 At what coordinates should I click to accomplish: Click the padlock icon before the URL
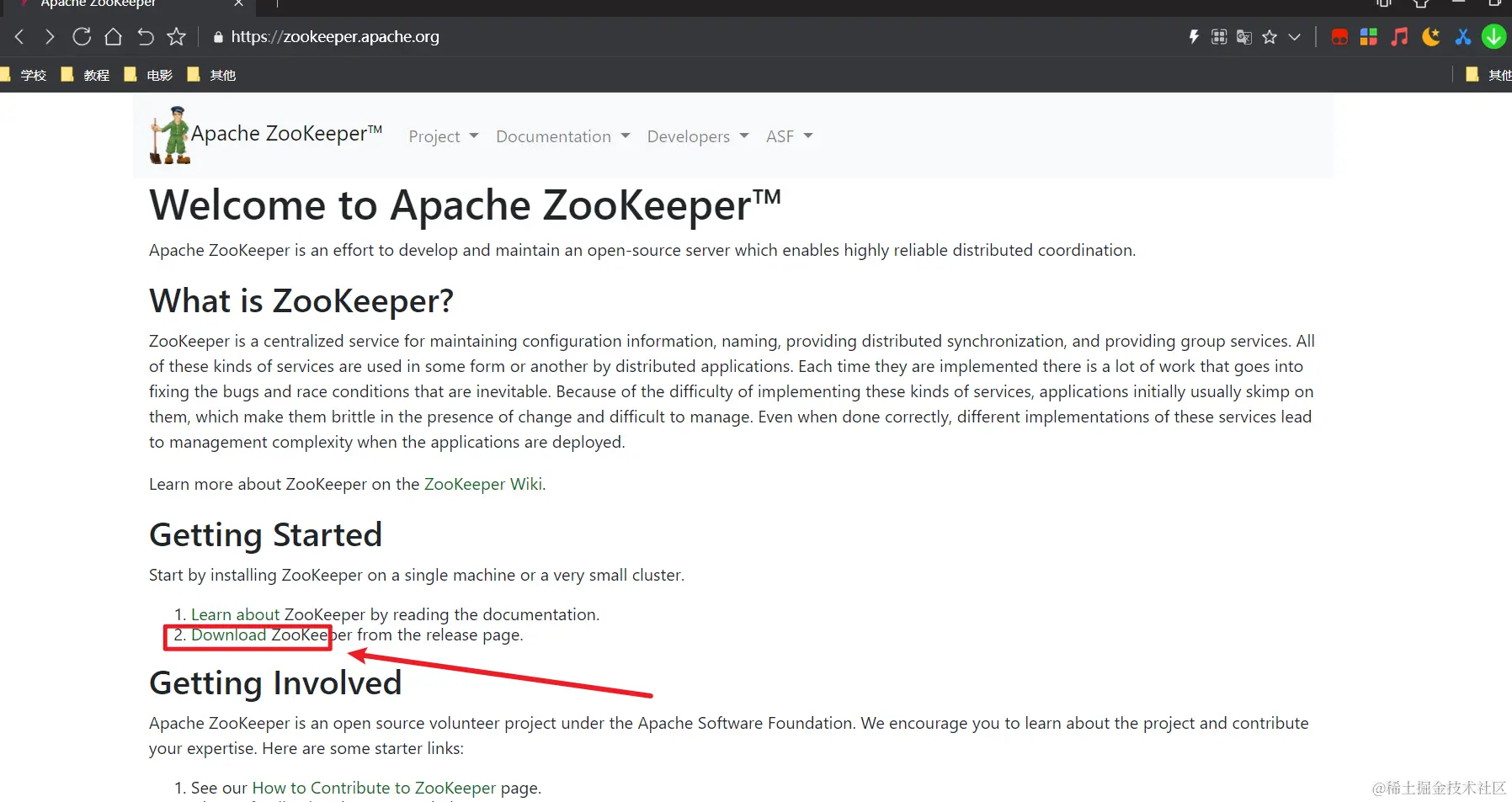218,37
